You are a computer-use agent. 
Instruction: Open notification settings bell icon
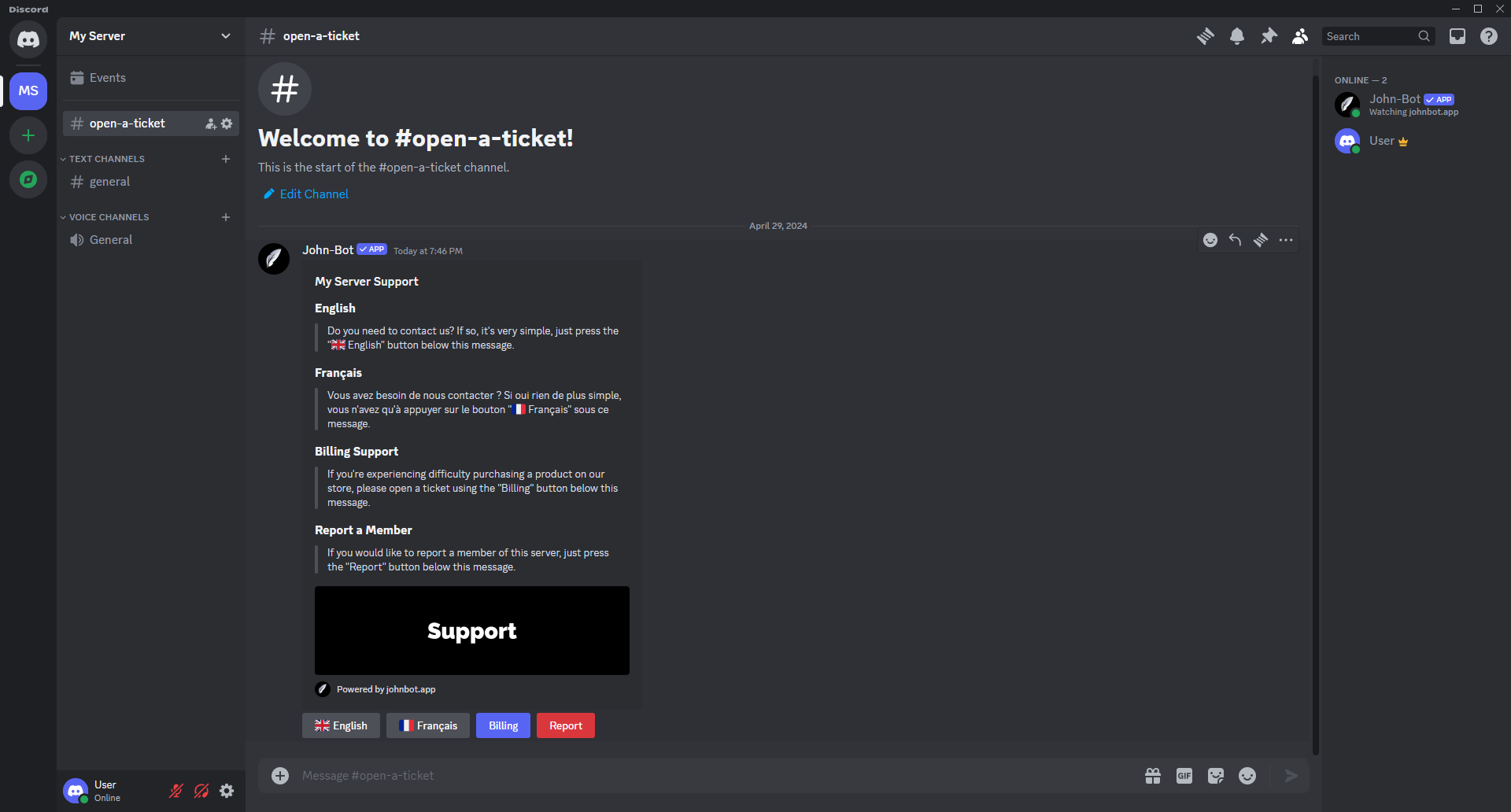pos(1236,36)
